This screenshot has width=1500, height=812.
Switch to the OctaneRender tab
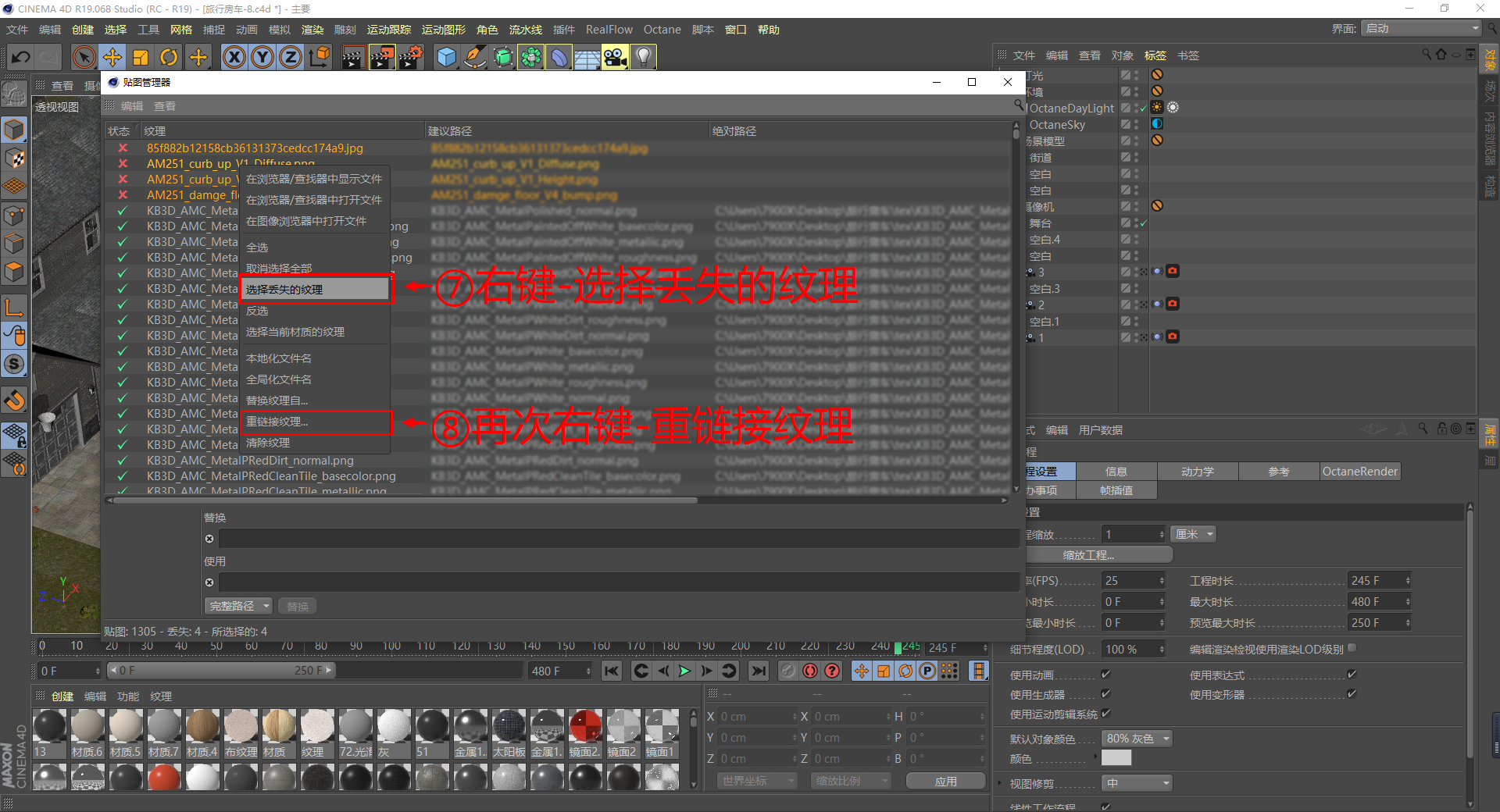[1359, 472]
